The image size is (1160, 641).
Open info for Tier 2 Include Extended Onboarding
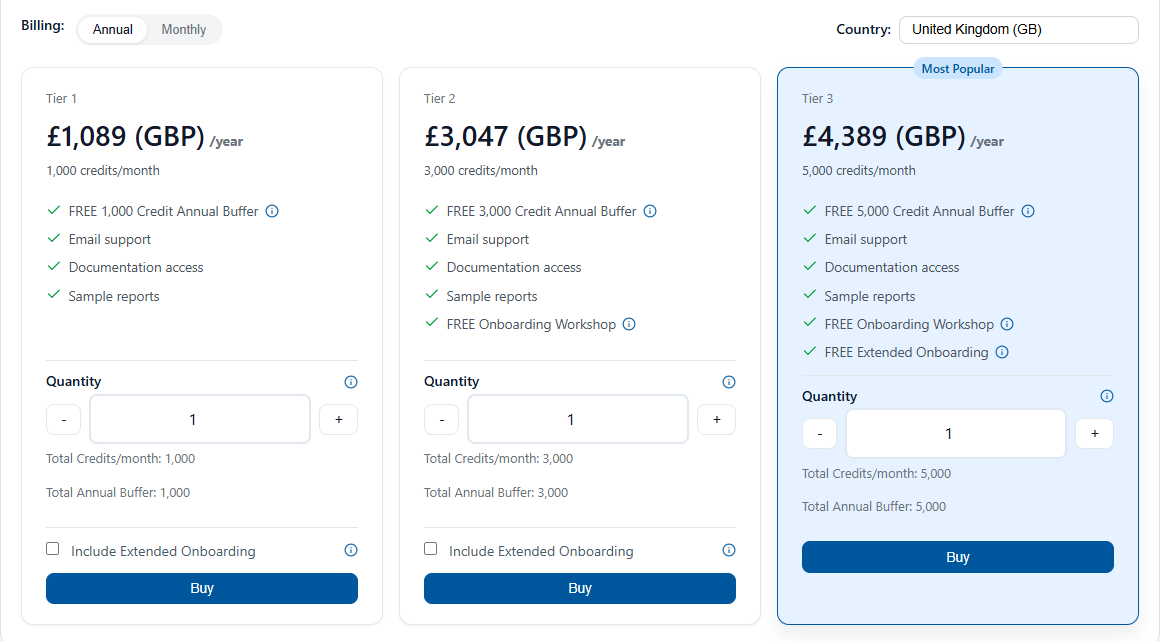click(x=729, y=550)
